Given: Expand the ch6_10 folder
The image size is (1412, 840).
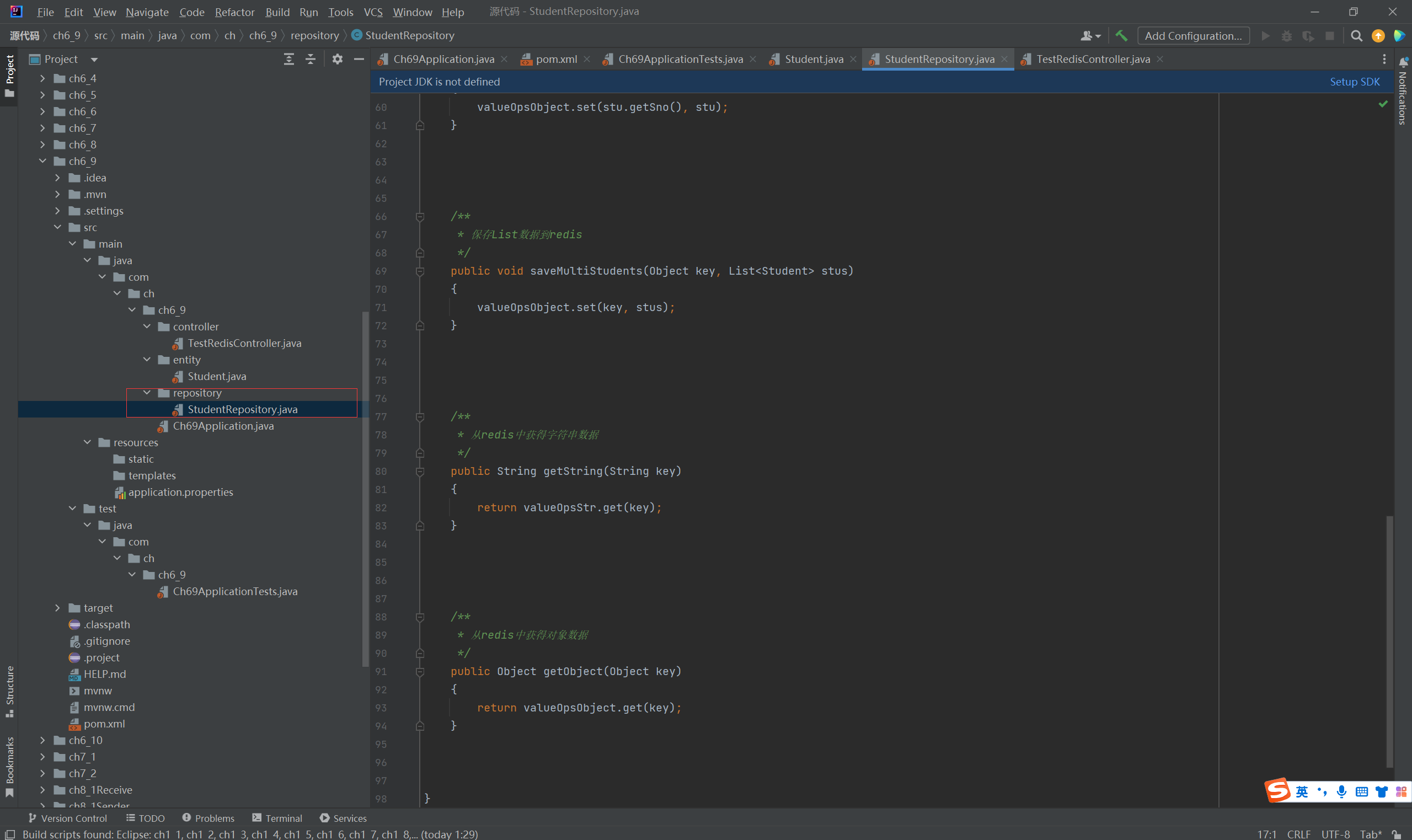Looking at the screenshot, I should pos(42,740).
